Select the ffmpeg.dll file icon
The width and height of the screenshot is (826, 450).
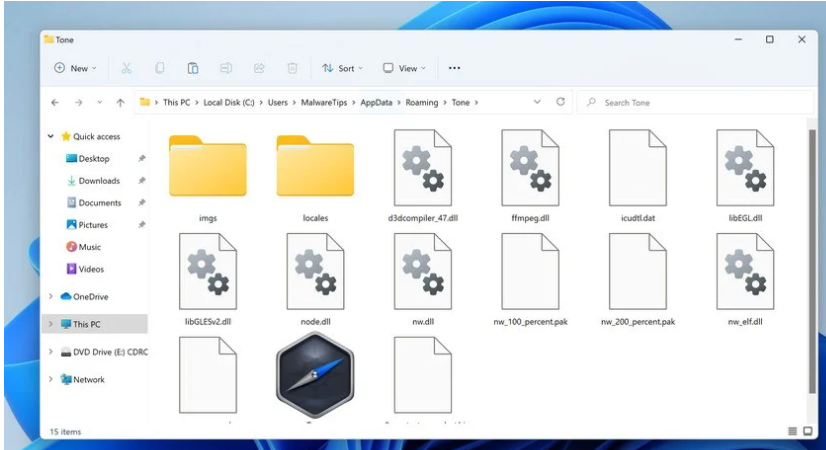(529, 168)
